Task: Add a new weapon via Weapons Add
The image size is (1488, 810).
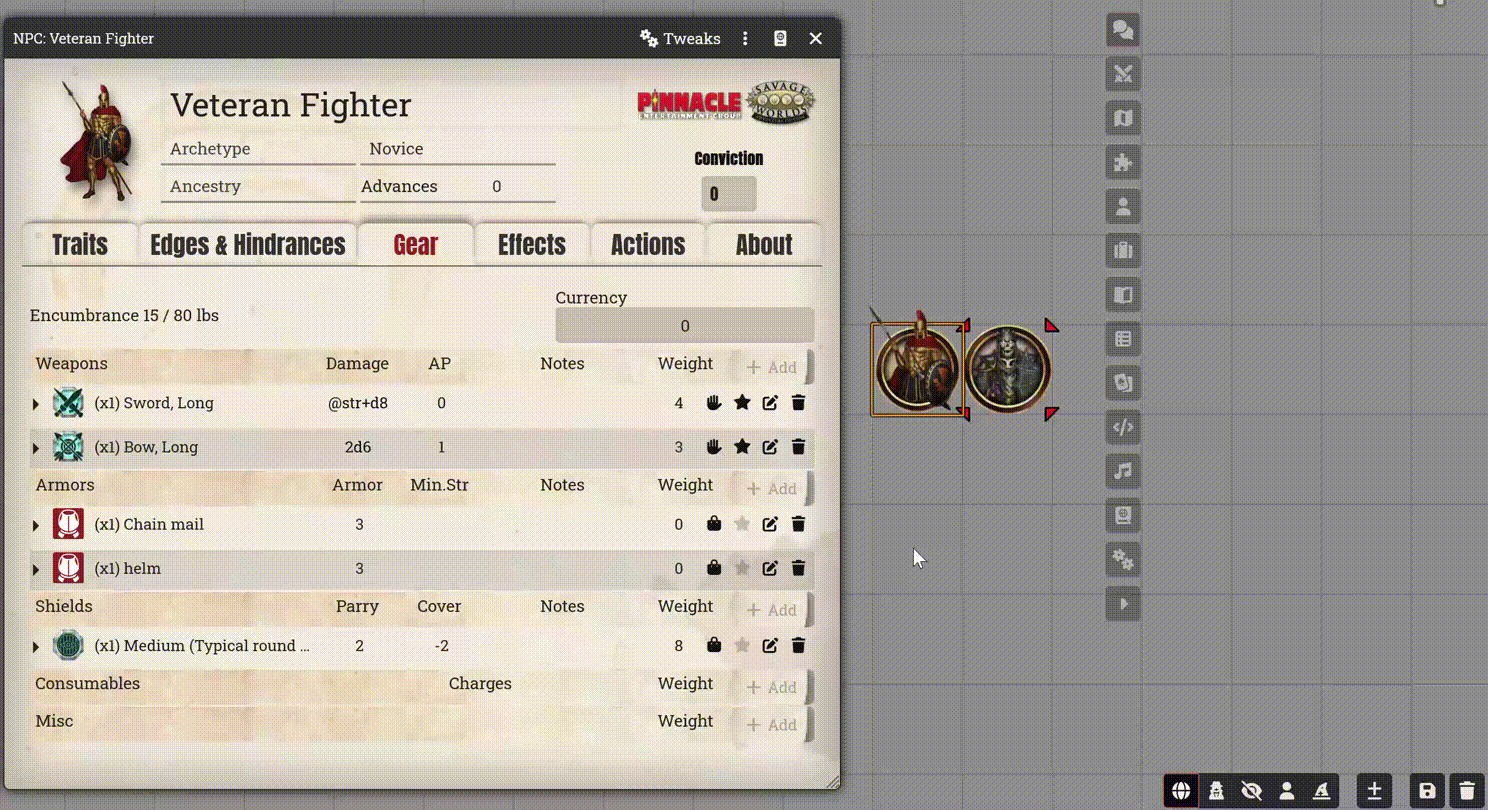Action: click(772, 367)
